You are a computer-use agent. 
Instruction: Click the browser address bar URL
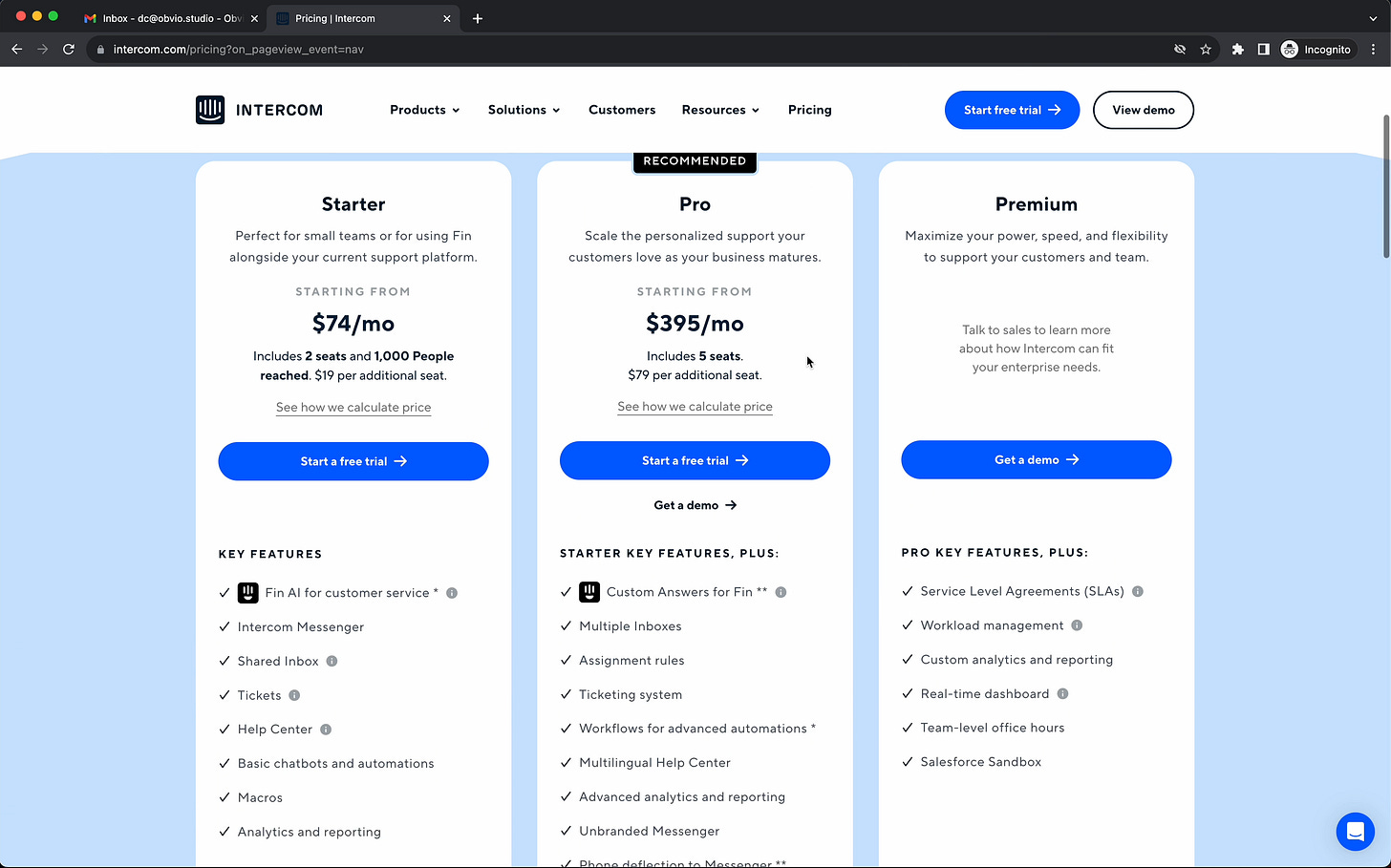click(239, 50)
